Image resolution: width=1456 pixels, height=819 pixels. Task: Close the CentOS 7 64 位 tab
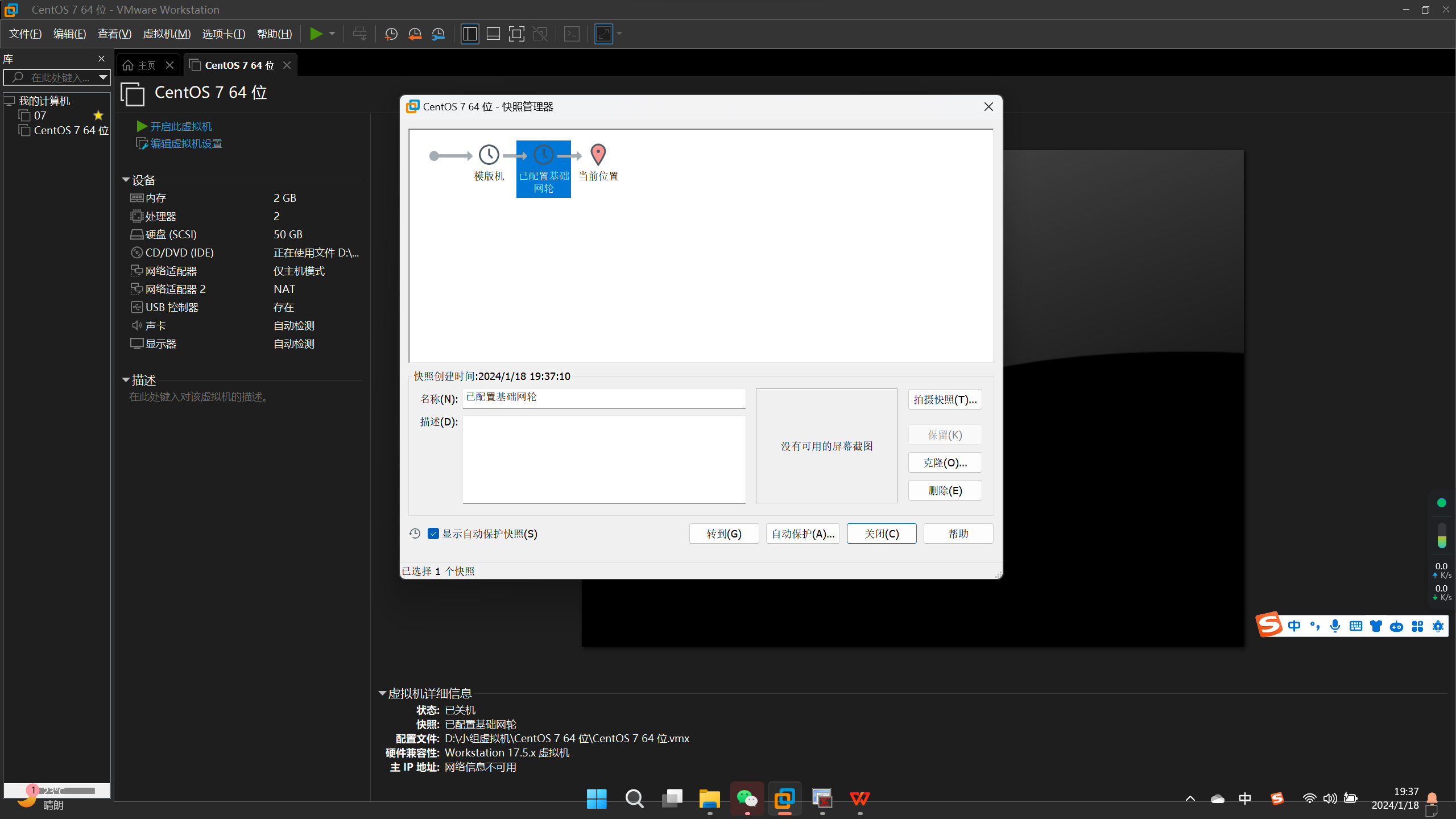(x=287, y=65)
